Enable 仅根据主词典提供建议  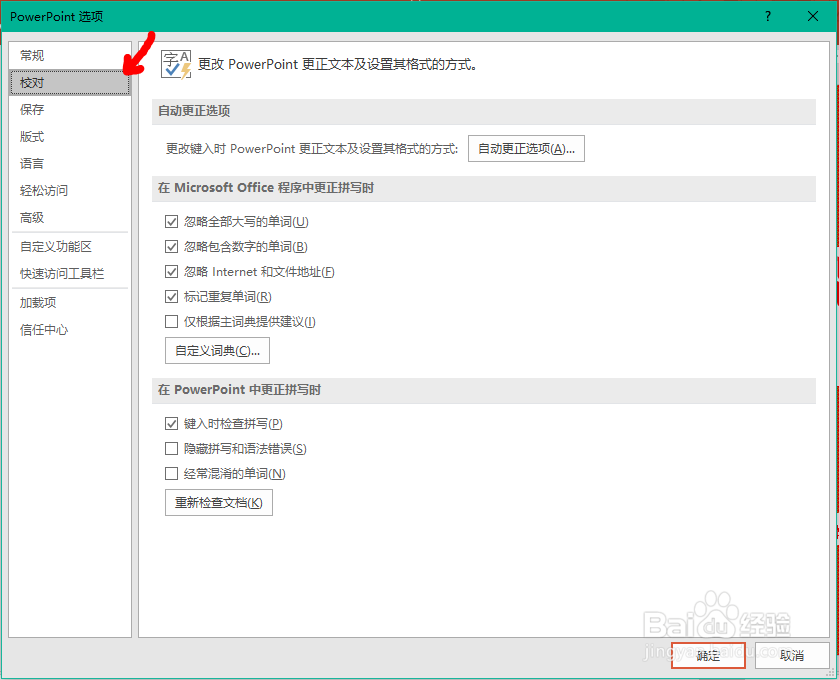pyautogui.click(x=171, y=322)
